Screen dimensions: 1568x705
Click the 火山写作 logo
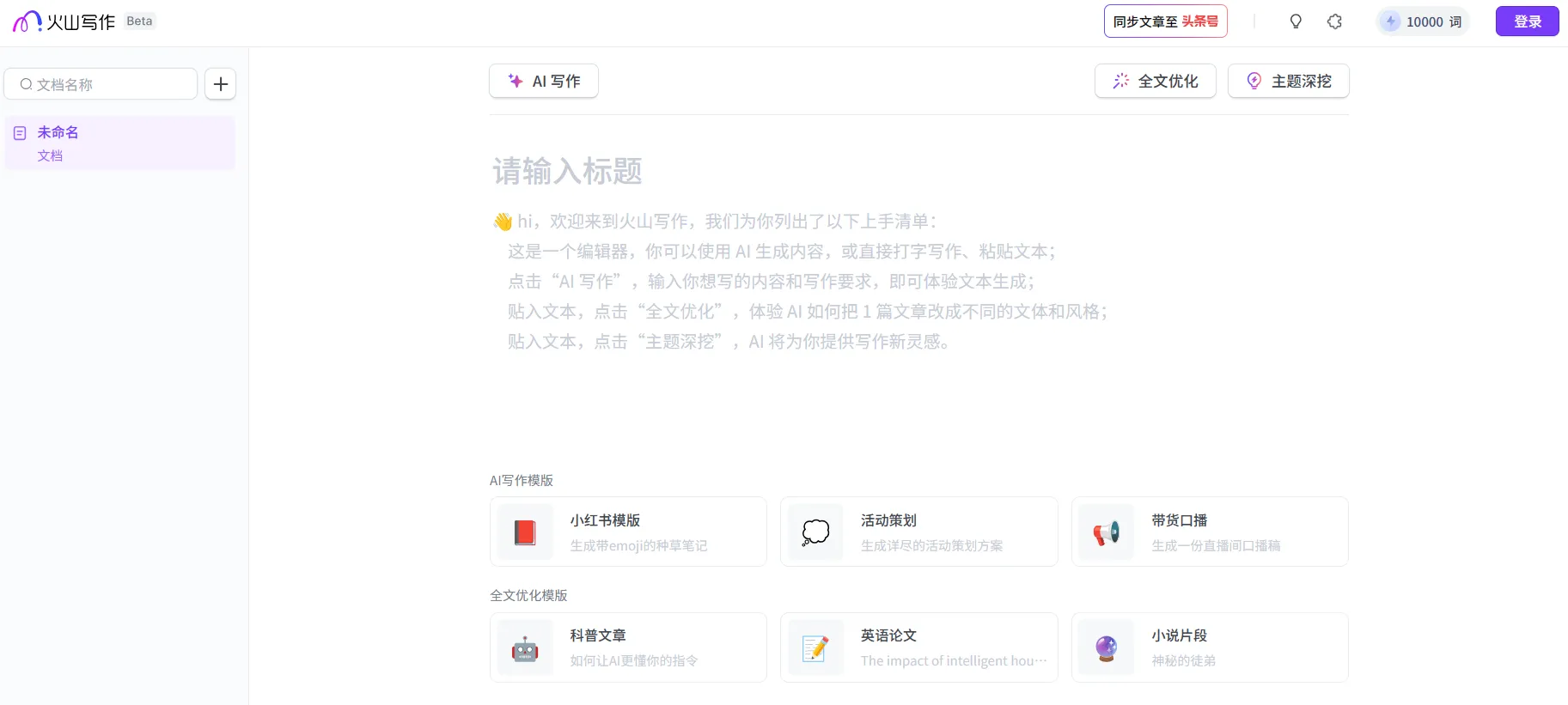64,21
